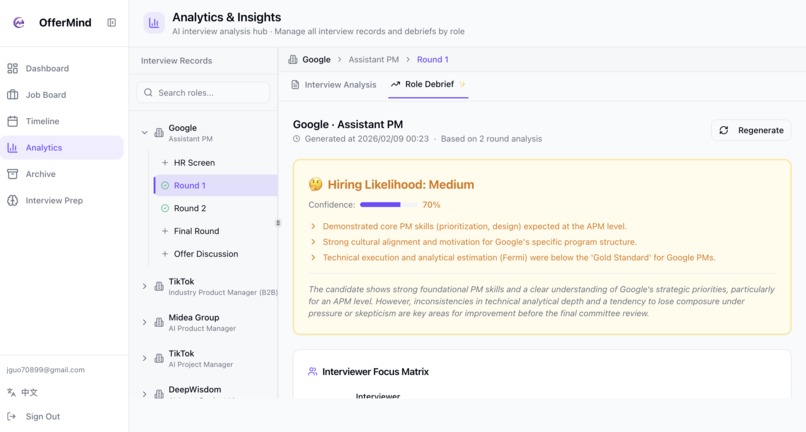
Task: Click the Interview Prep brain icon
Action: click(x=12, y=201)
